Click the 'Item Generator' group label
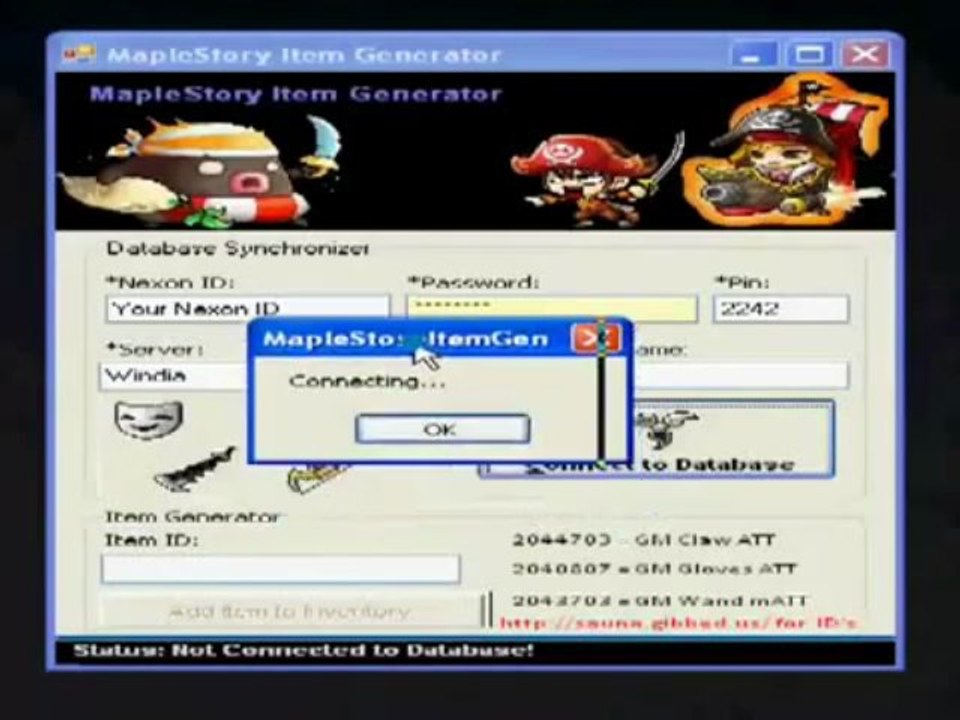960x720 pixels. coord(192,517)
